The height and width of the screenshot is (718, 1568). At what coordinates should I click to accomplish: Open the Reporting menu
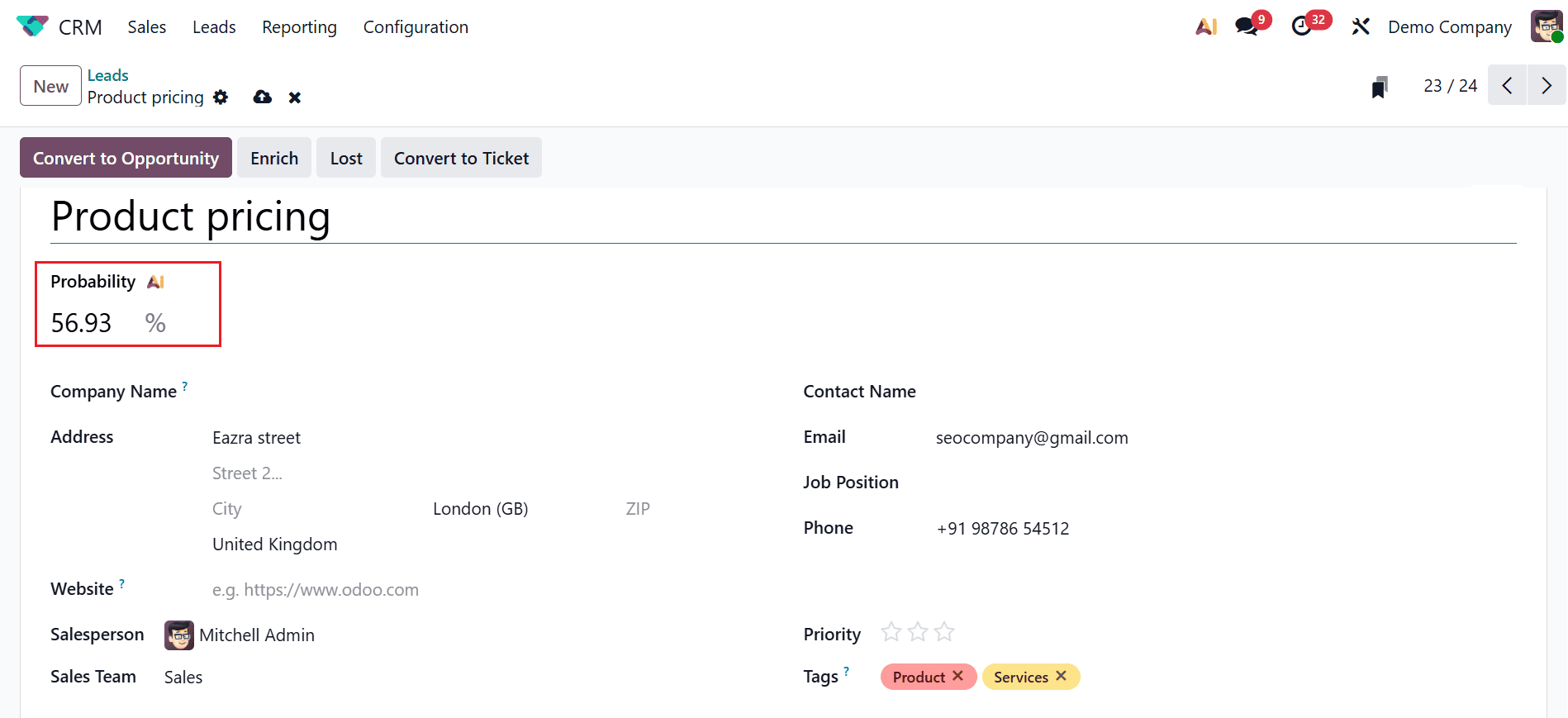(299, 26)
